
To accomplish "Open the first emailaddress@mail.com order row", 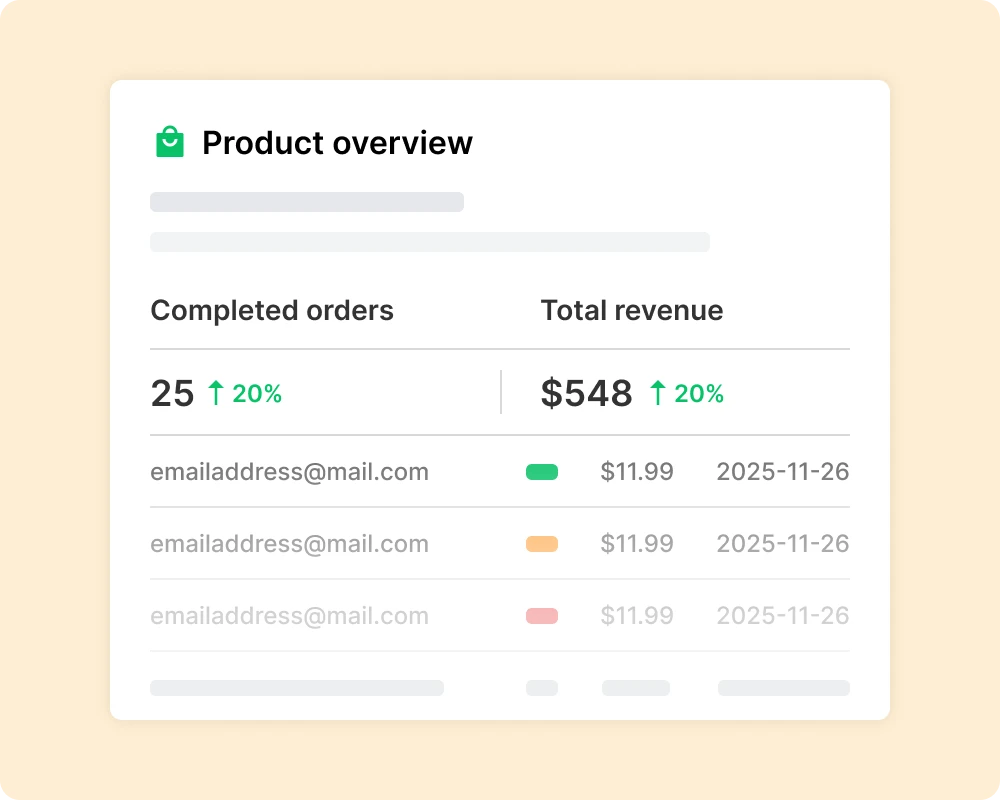I will click(289, 472).
